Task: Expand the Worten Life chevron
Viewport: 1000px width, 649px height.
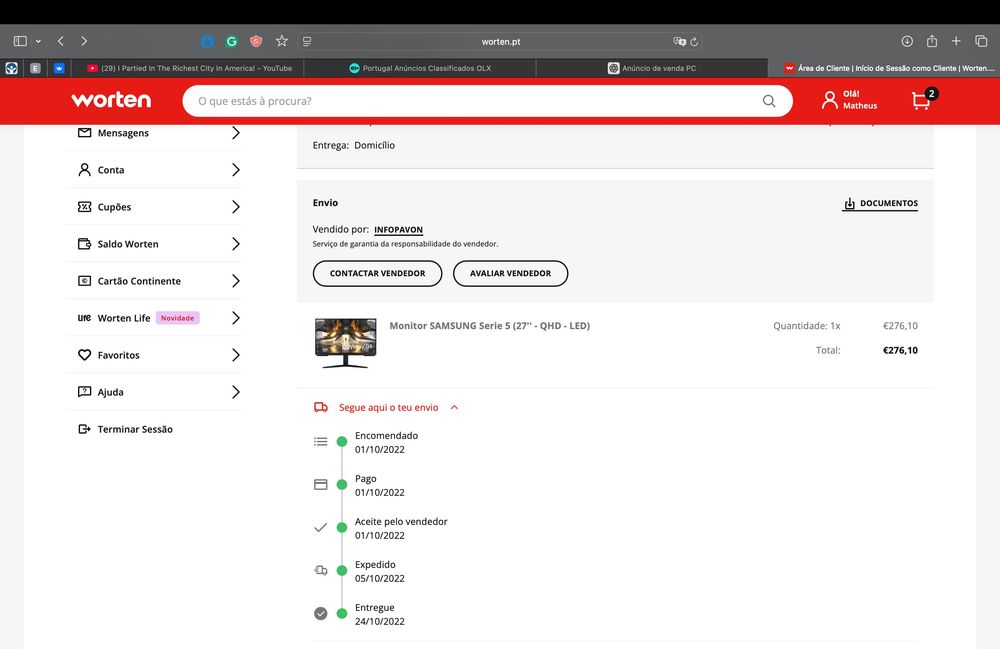Action: [235, 317]
